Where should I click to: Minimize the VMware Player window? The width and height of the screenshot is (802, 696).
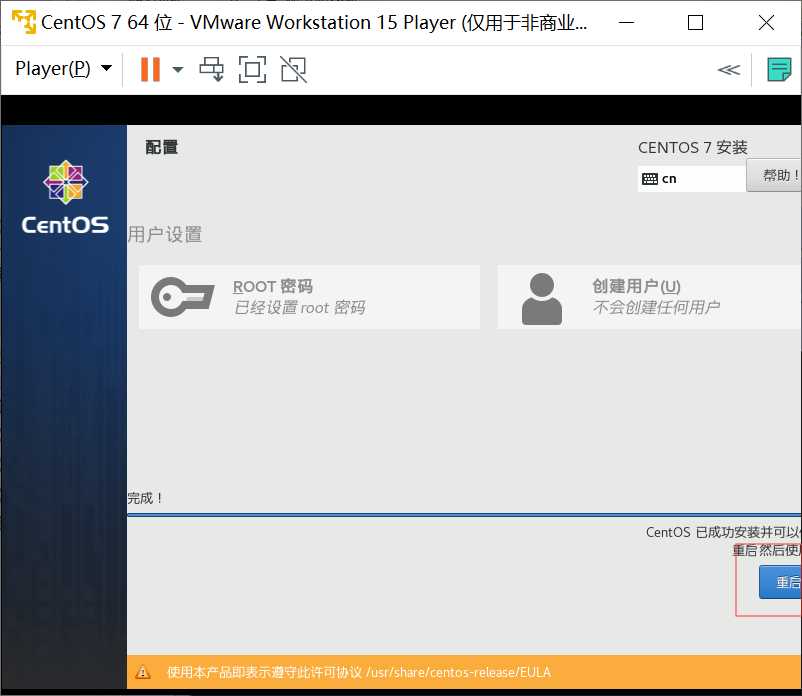point(627,23)
